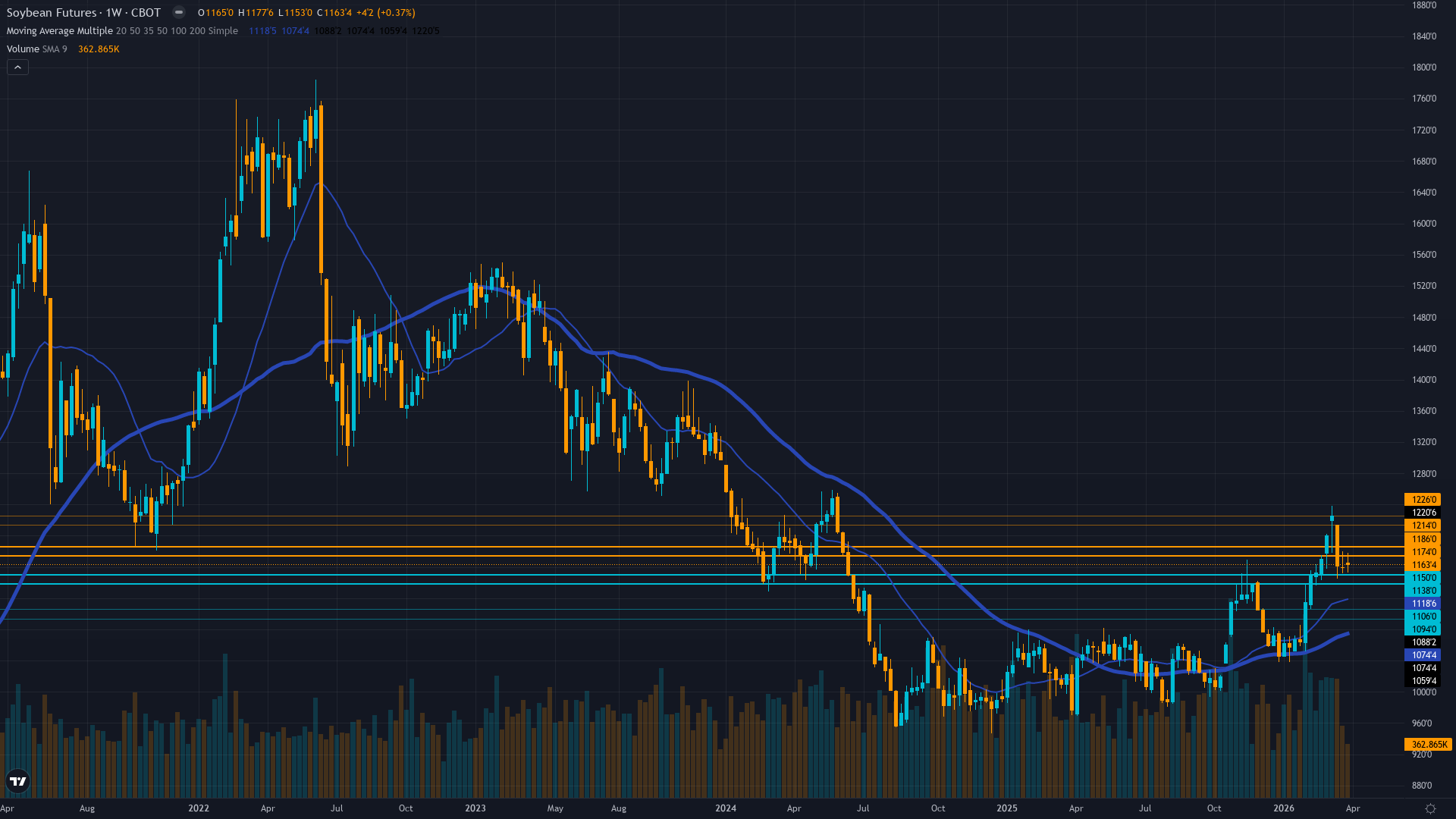Select the cyan 1094'0 price axis label

(1423, 629)
